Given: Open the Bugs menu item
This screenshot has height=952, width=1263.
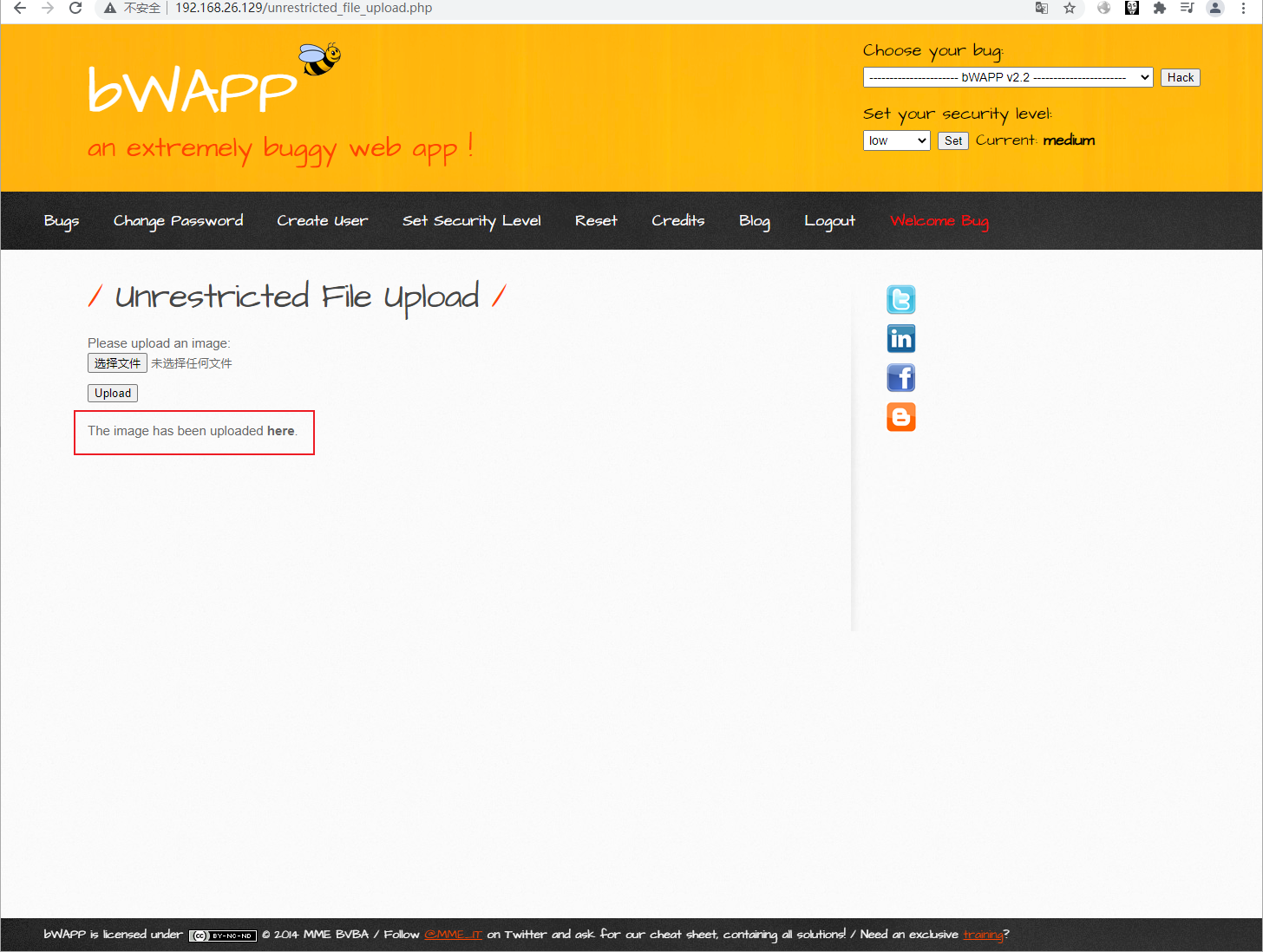Looking at the screenshot, I should (x=62, y=221).
